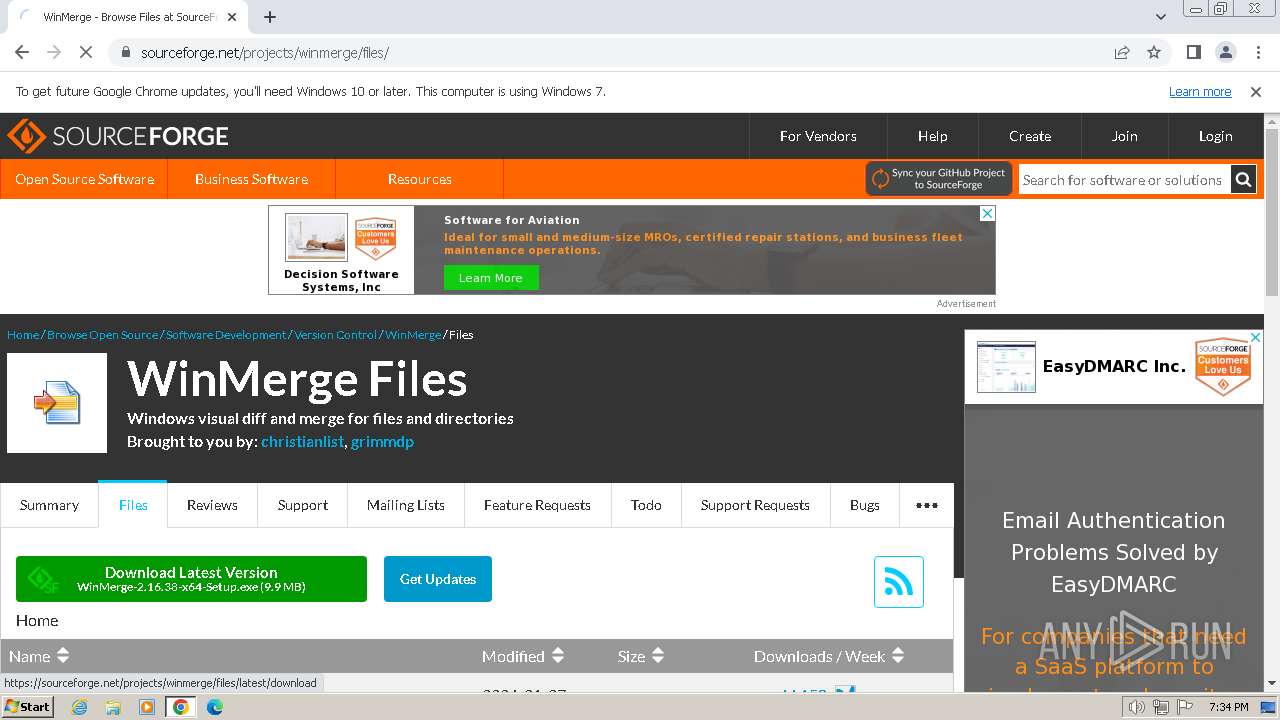
Task: Click the system tray volume icon
Action: click(1136, 707)
